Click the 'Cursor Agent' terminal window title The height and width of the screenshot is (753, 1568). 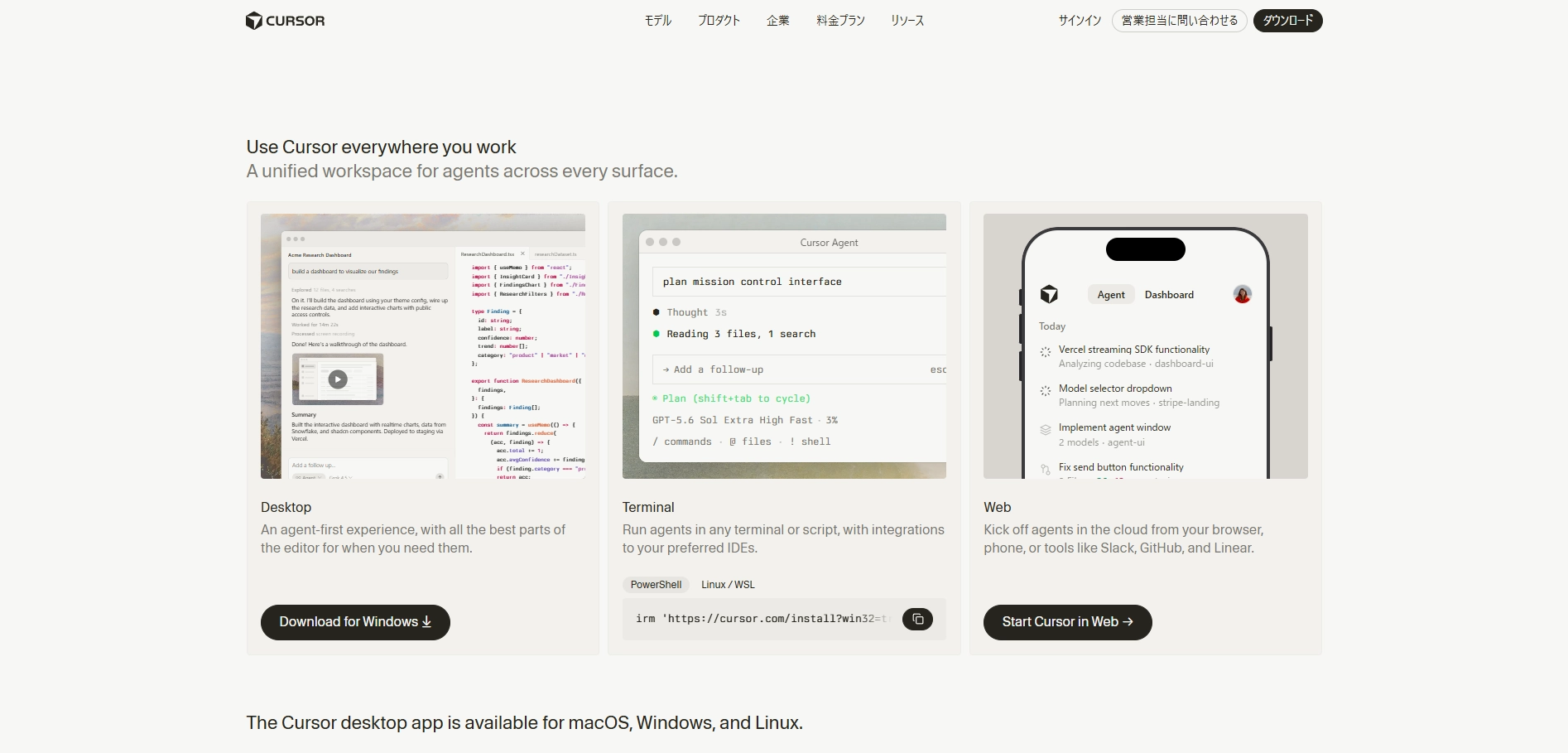click(x=829, y=243)
